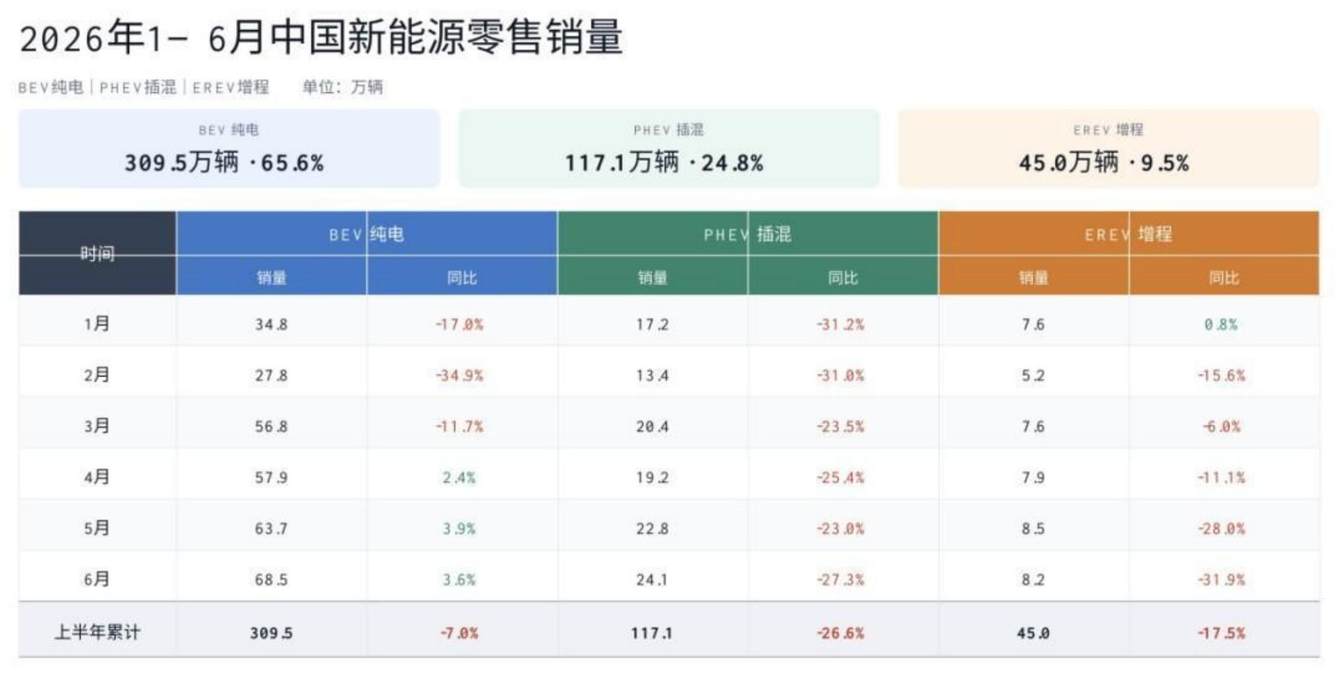Select the 3月 row label

(97, 426)
